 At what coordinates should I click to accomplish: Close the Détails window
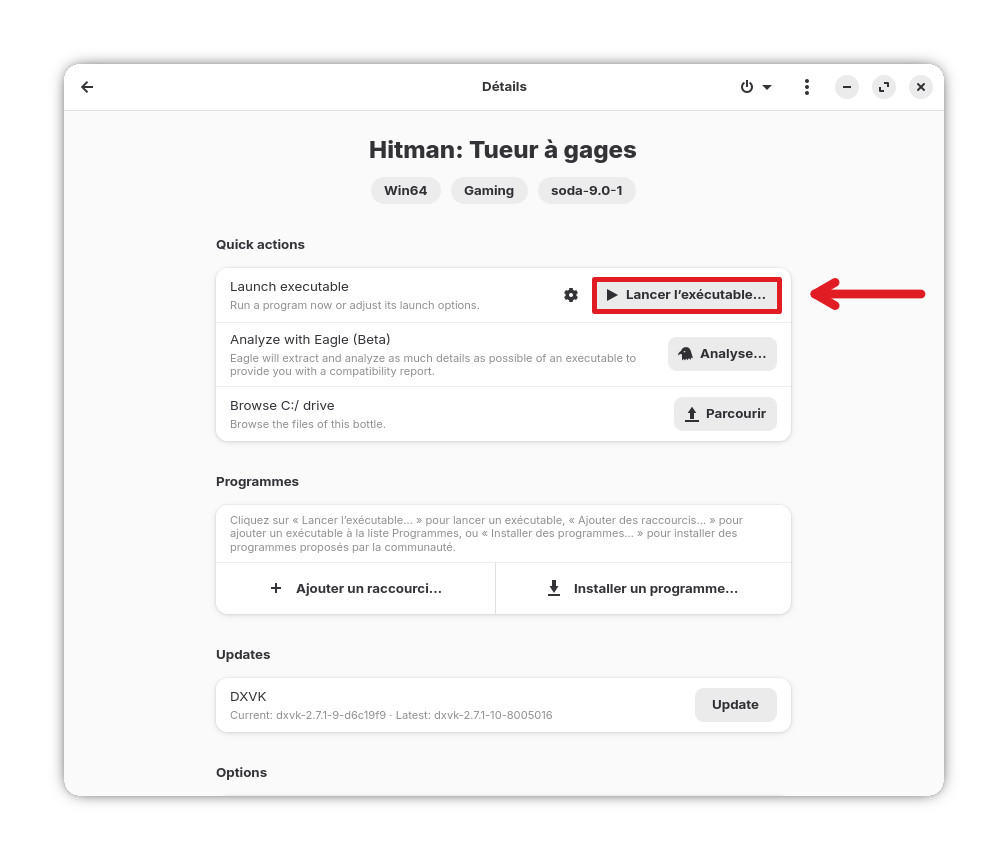(920, 87)
